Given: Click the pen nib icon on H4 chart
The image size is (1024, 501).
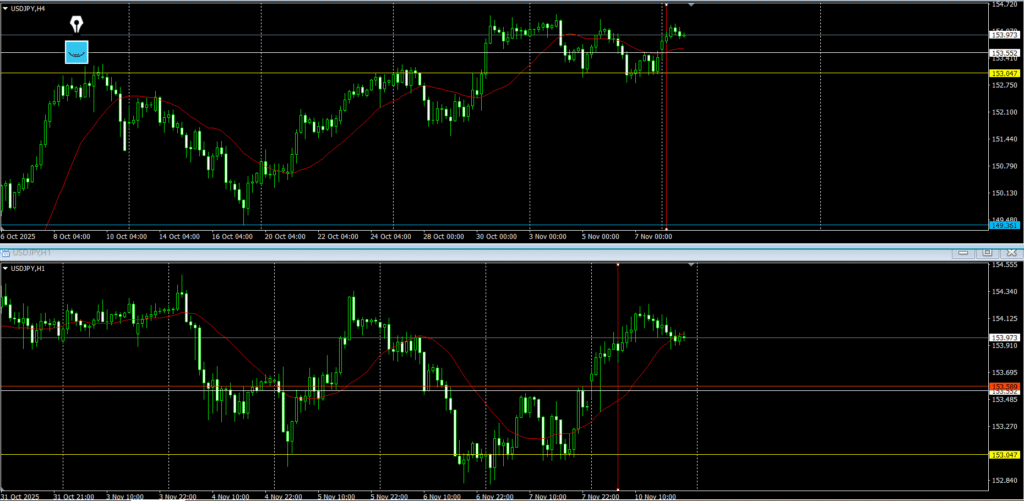Looking at the screenshot, I should pyautogui.click(x=77, y=23).
